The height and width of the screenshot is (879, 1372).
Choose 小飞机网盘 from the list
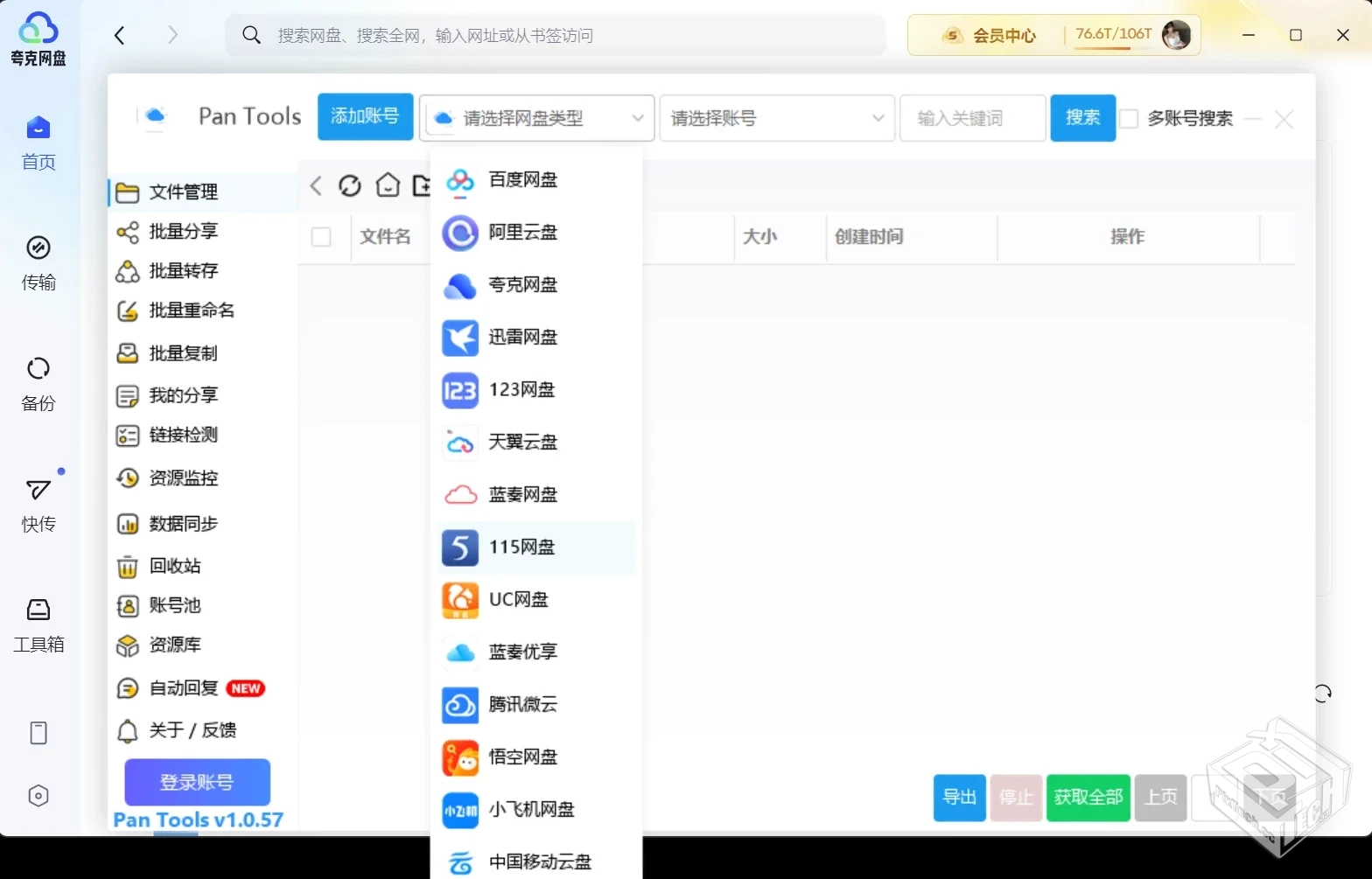536,810
